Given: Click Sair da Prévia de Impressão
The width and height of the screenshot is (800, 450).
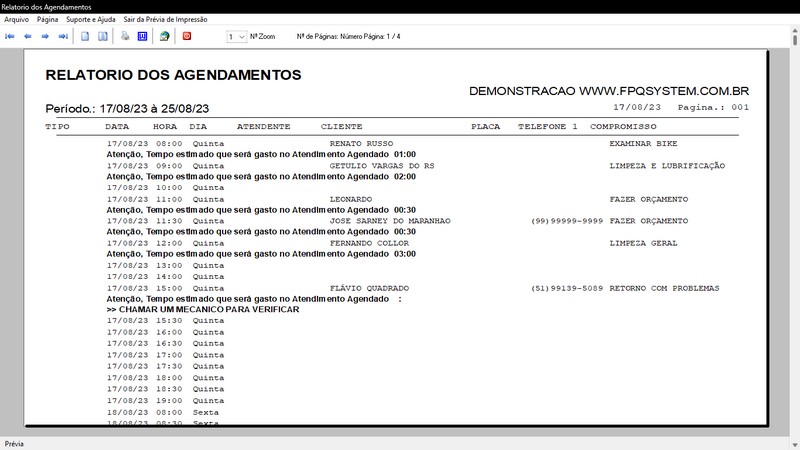Looking at the screenshot, I should pyautogui.click(x=165, y=19).
